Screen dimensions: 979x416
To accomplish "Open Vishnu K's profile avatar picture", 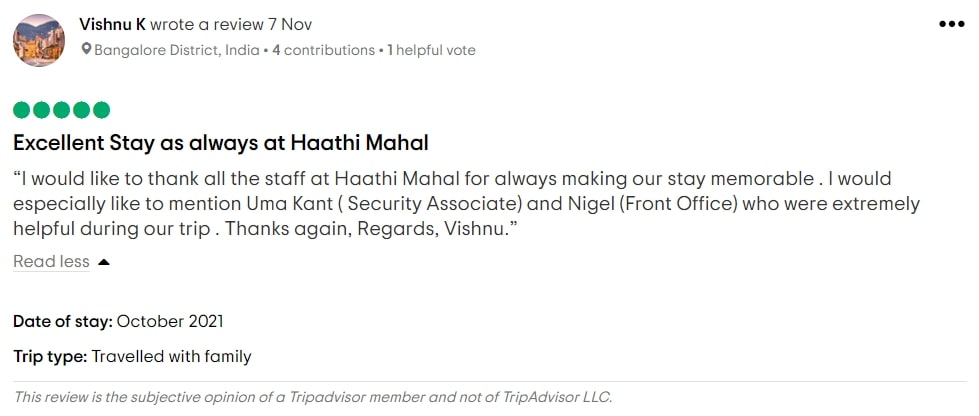I will click(x=39, y=41).
